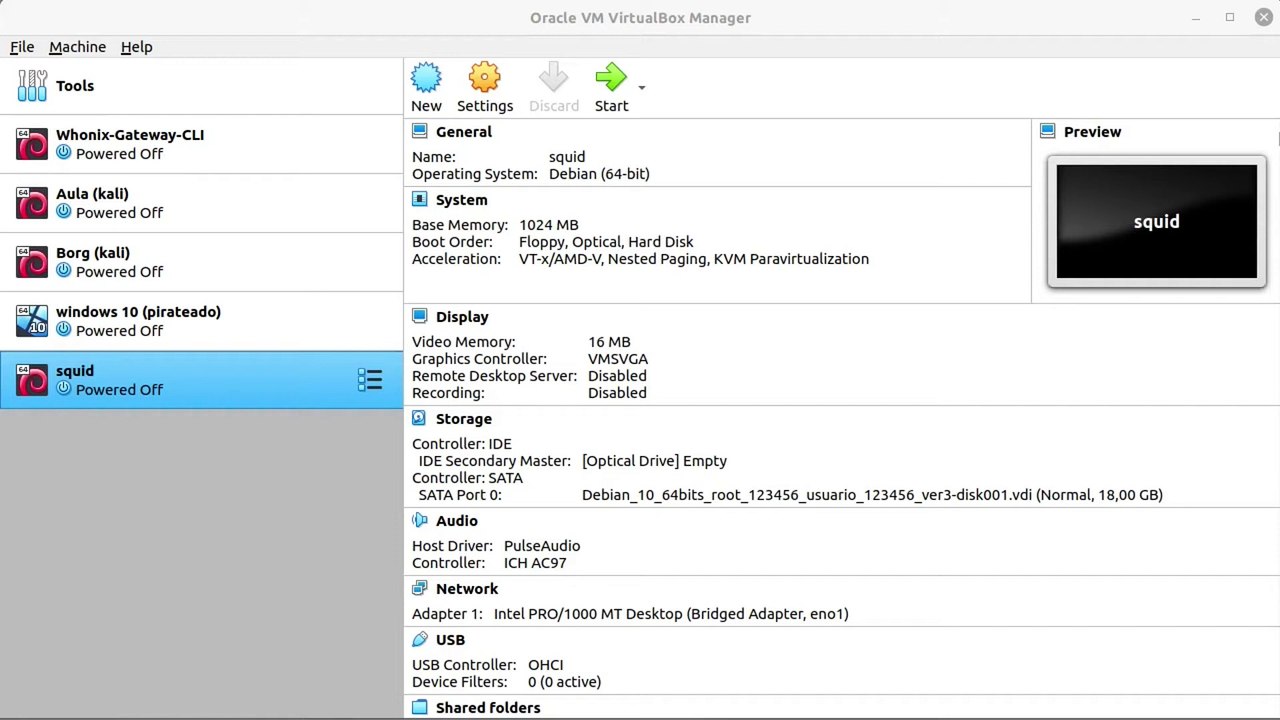Click the General section icon
Image resolution: width=1280 pixels, height=720 pixels.
tap(420, 131)
